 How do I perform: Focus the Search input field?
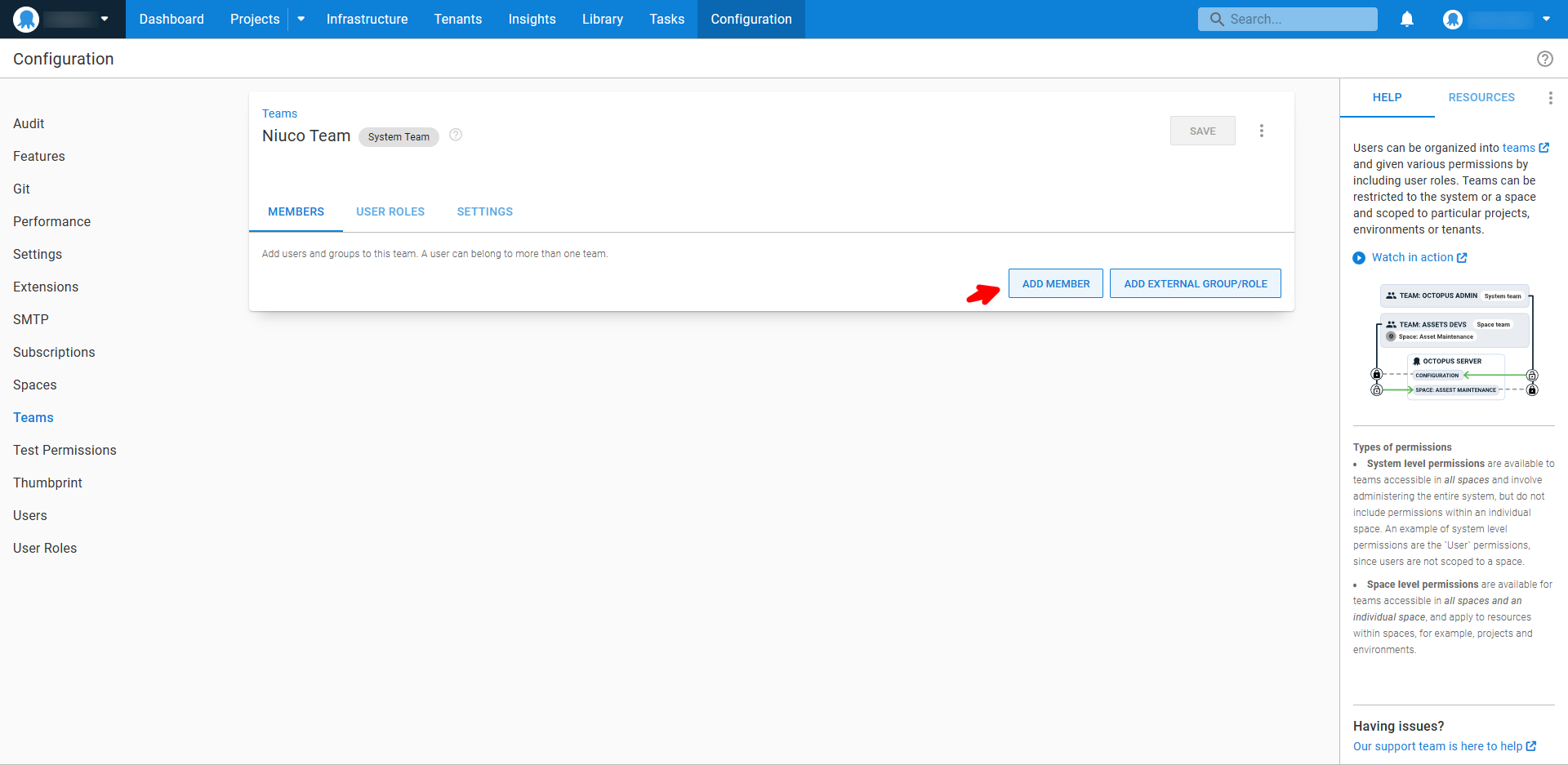tap(1288, 19)
